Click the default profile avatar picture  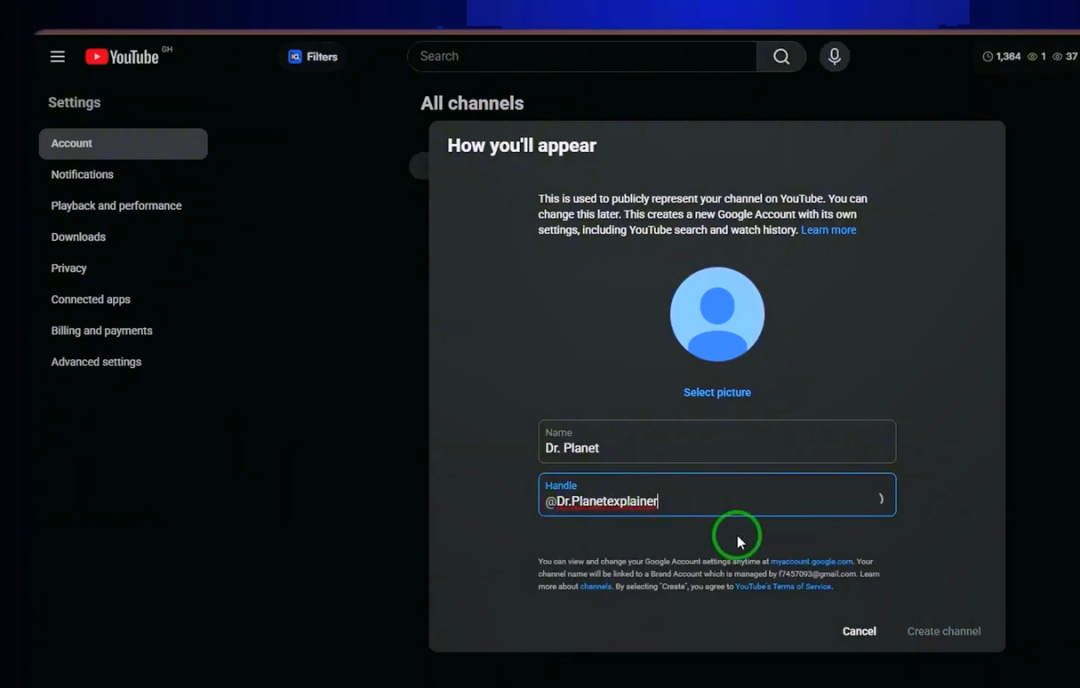click(717, 314)
